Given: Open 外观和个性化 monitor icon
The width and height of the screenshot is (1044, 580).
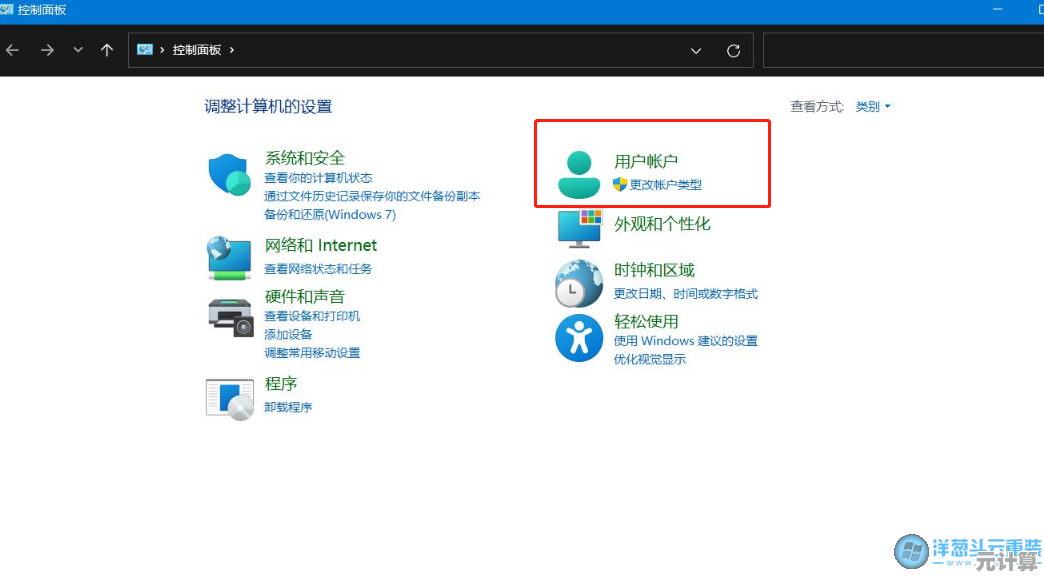Looking at the screenshot, I should (x=578, y=227).
